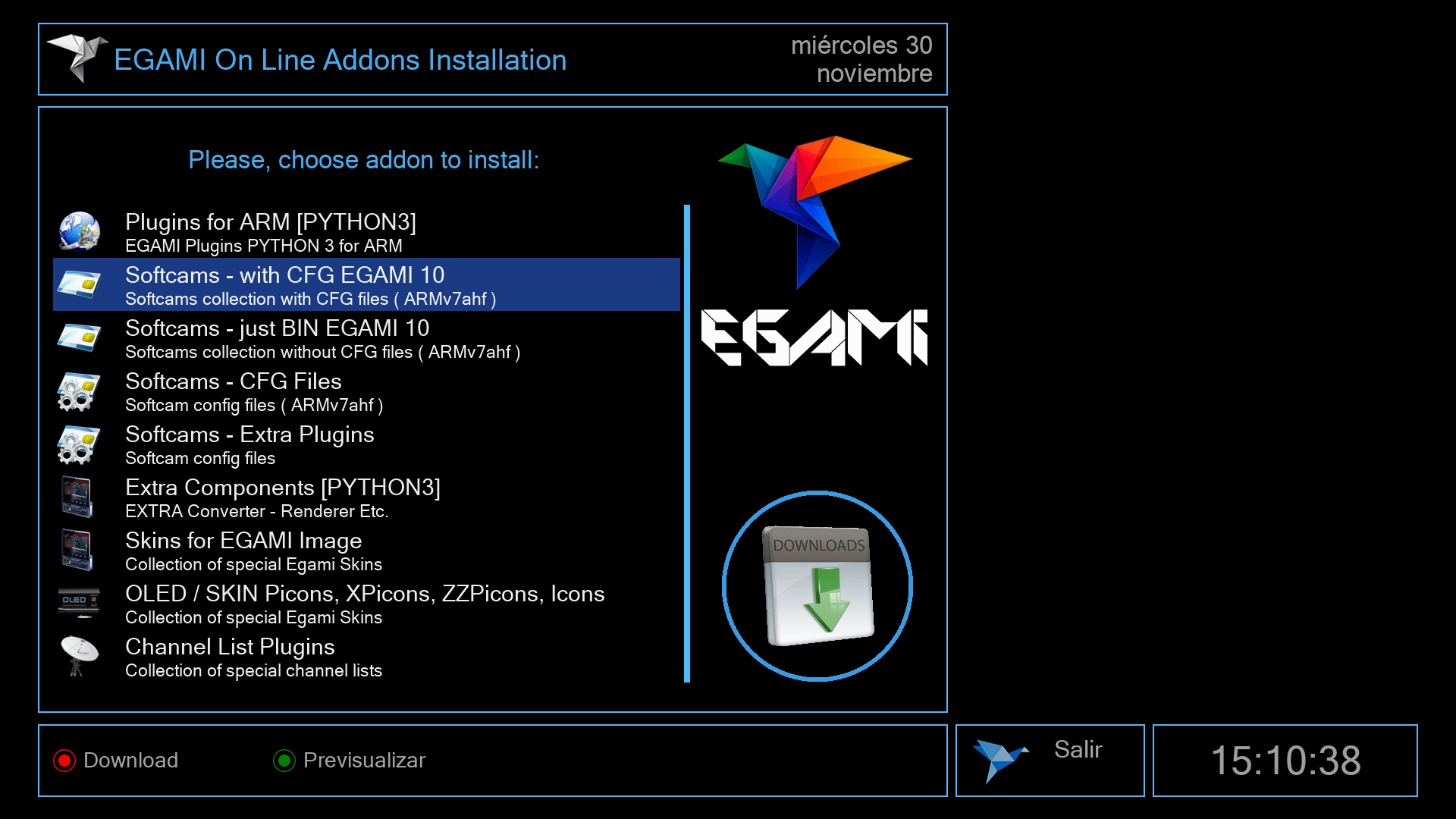This screenshot has width=1456, height=819.
Task: Choose OLED / SKIN Picons, XPicons entry
Action: [364, 595]
